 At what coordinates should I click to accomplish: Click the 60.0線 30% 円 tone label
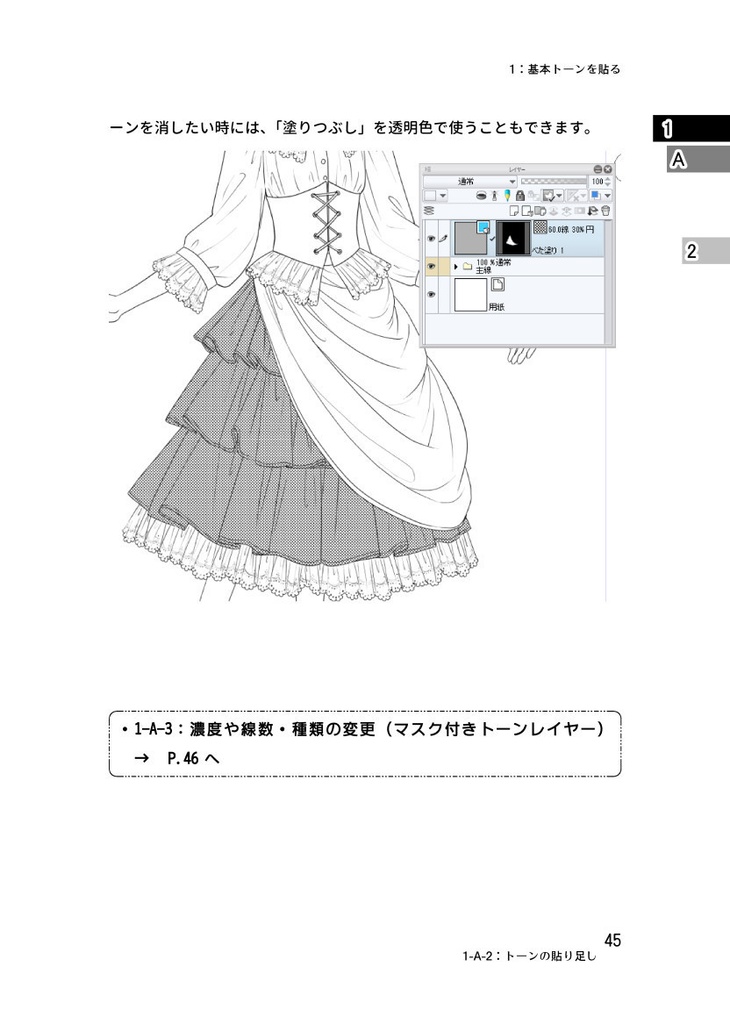click(x=571, y=230)
